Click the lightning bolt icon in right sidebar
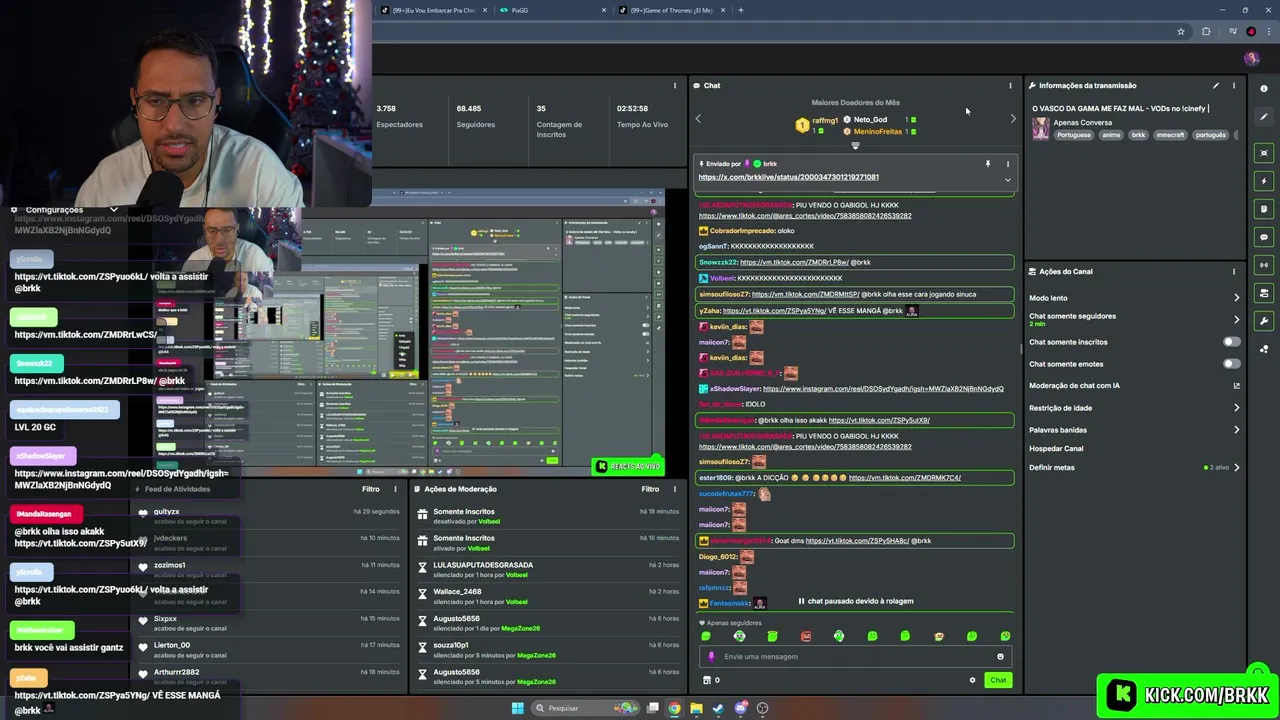 1265,181
